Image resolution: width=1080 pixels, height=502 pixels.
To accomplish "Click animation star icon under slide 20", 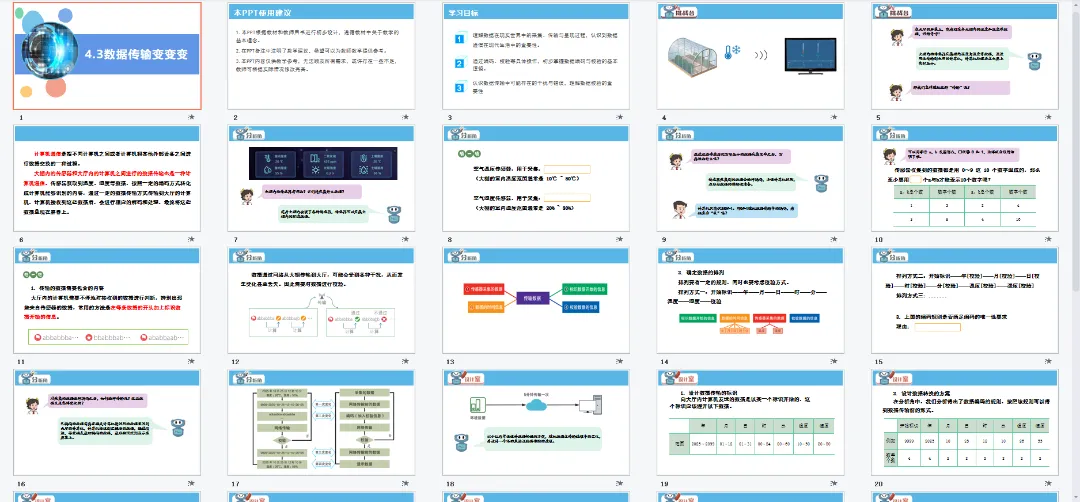I will 1050,484.
